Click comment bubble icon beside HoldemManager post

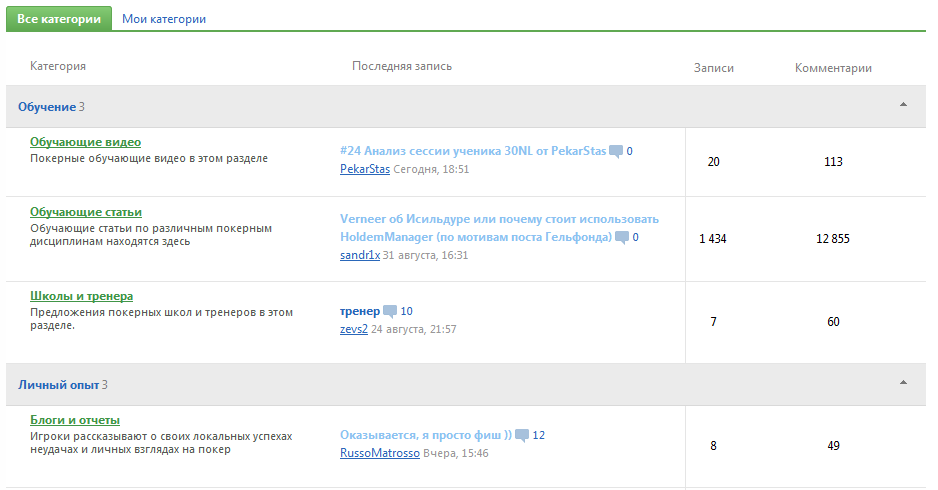tap(622, 238)
